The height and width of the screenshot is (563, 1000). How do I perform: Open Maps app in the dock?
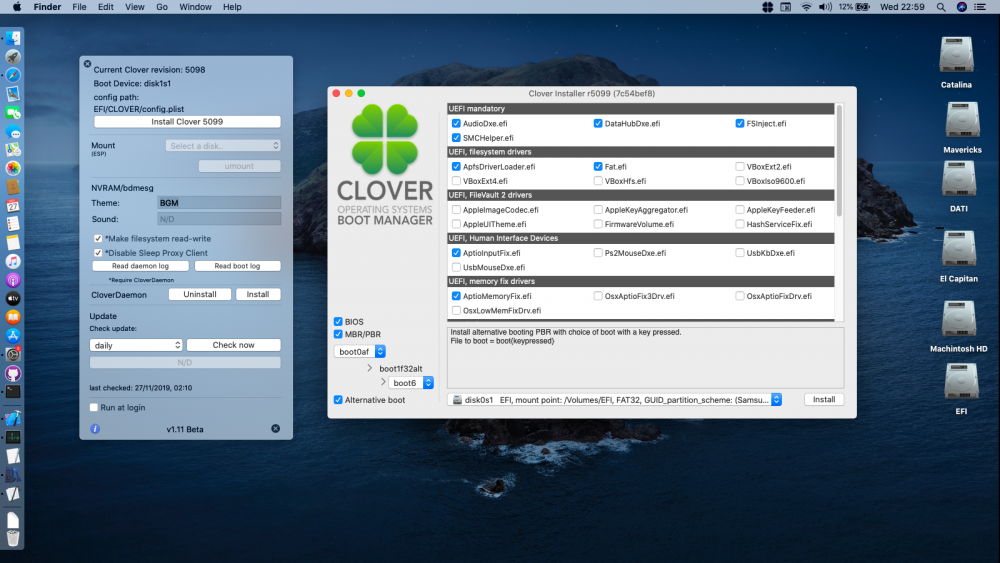[x=13, y=150]
